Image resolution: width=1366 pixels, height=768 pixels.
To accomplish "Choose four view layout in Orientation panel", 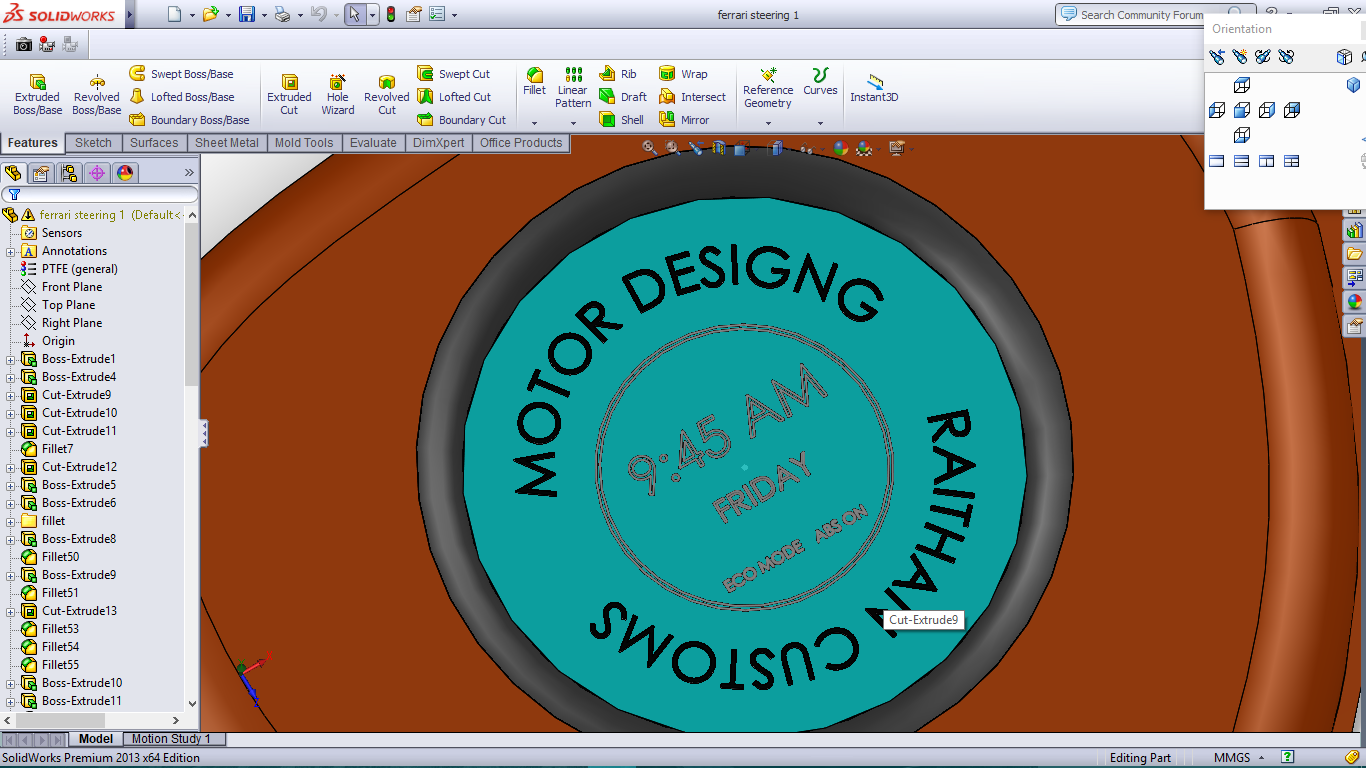I will pyautogui.click(x=1292, y=161).
